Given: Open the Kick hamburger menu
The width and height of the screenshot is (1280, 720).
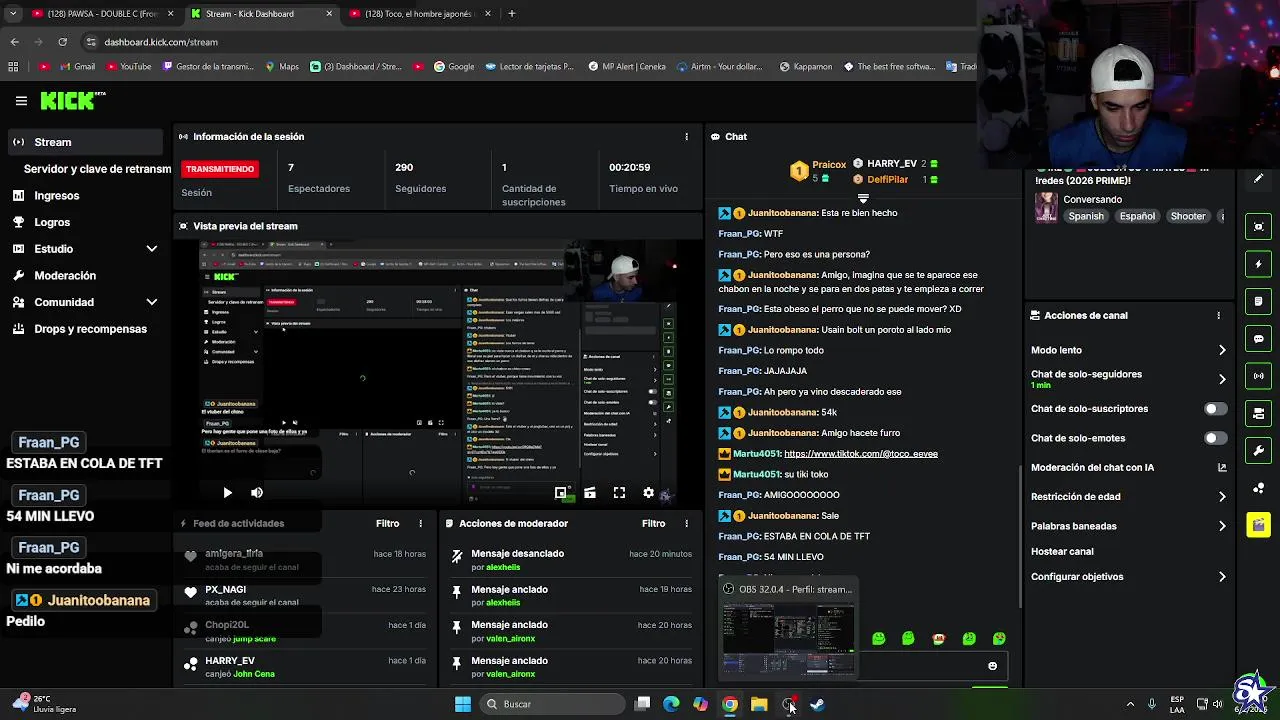Looking at the screenshot, I should [x=21, y=101].
